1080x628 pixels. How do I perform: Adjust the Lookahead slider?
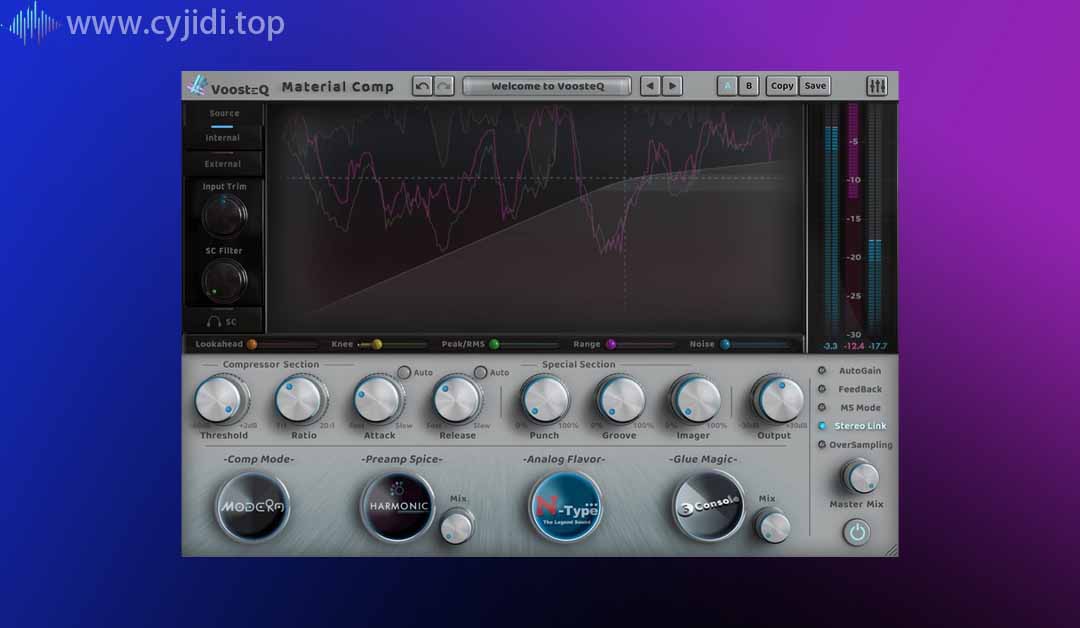[282, 344]
